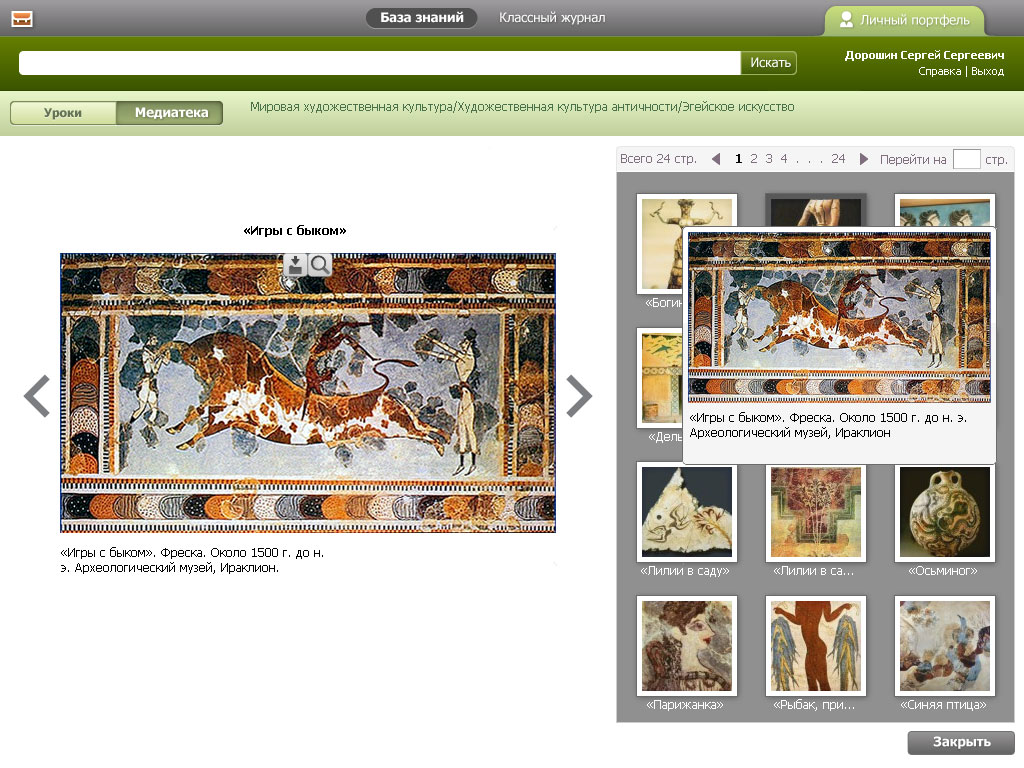The width and height of the screenshot is (1024, 768).
Task: Open the first «Лилии в саду» thumbnail
Action: [687, 512]
